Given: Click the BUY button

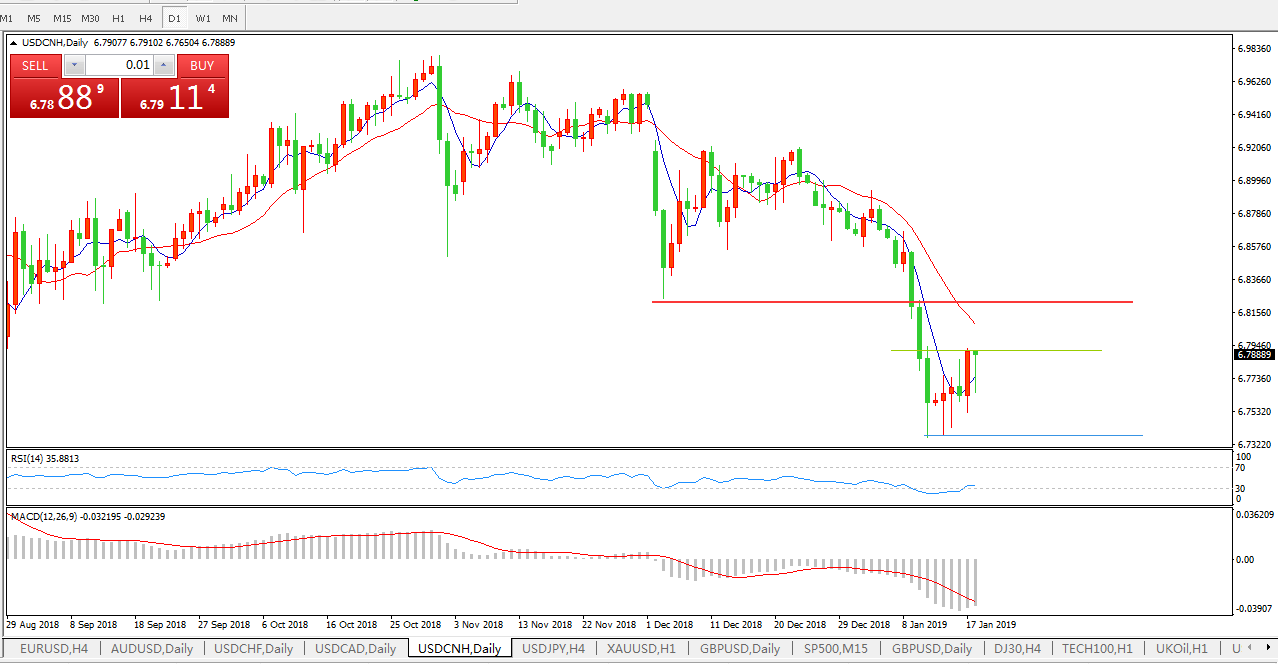Looking at the screenshot, I should [x=202, y=66].
